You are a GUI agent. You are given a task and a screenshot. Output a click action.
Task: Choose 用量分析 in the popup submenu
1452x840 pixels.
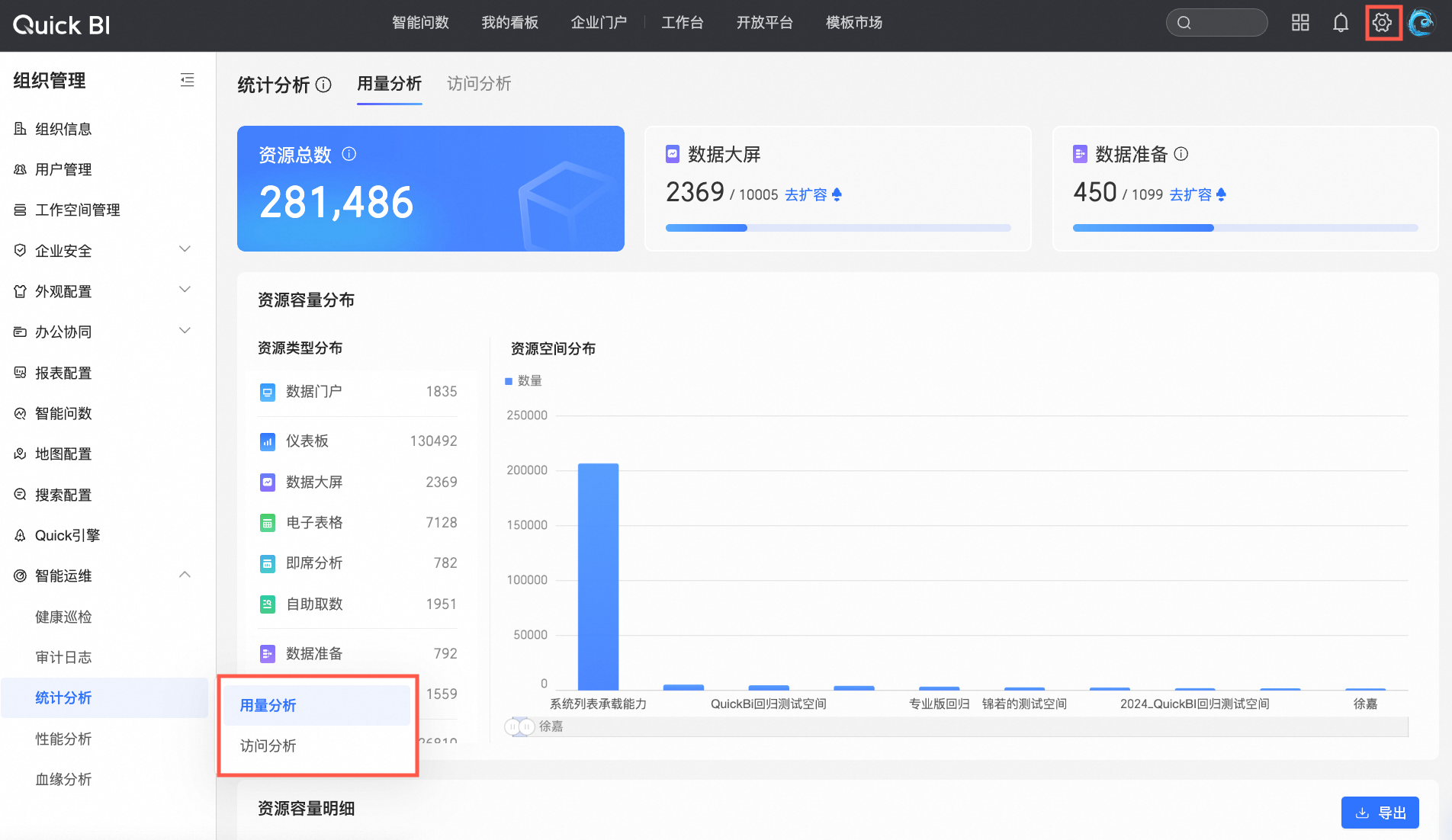tap(316, 705)
